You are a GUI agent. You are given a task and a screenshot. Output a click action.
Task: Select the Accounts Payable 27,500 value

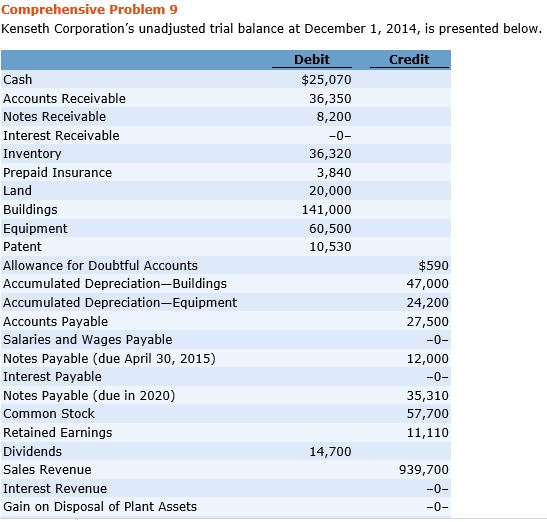(x=427, y=321)
